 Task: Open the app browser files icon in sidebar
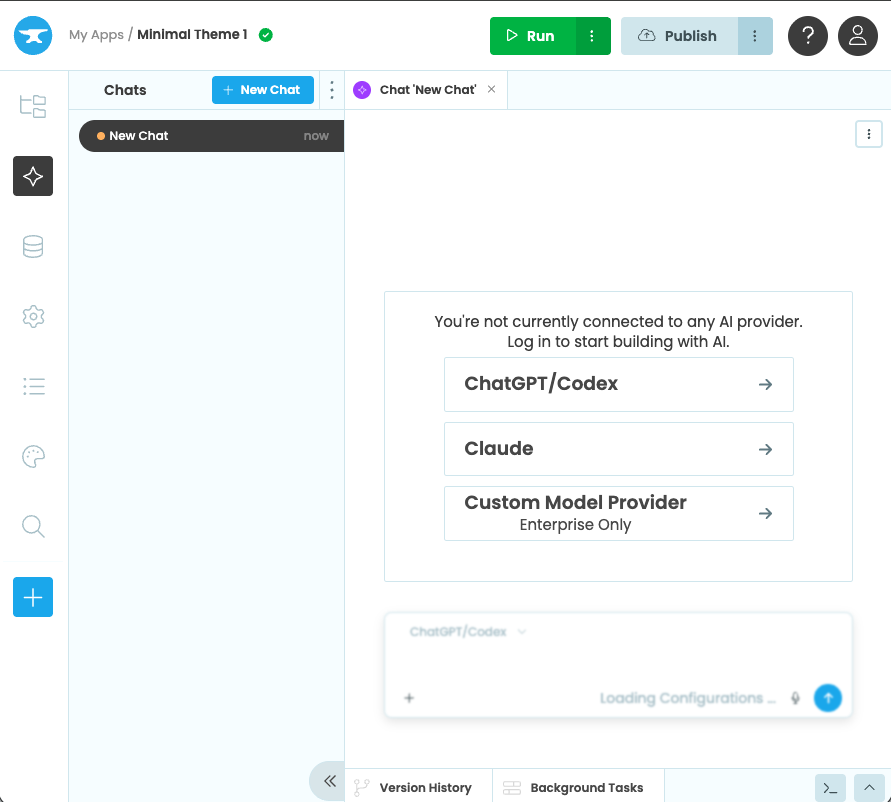point(33,106)
